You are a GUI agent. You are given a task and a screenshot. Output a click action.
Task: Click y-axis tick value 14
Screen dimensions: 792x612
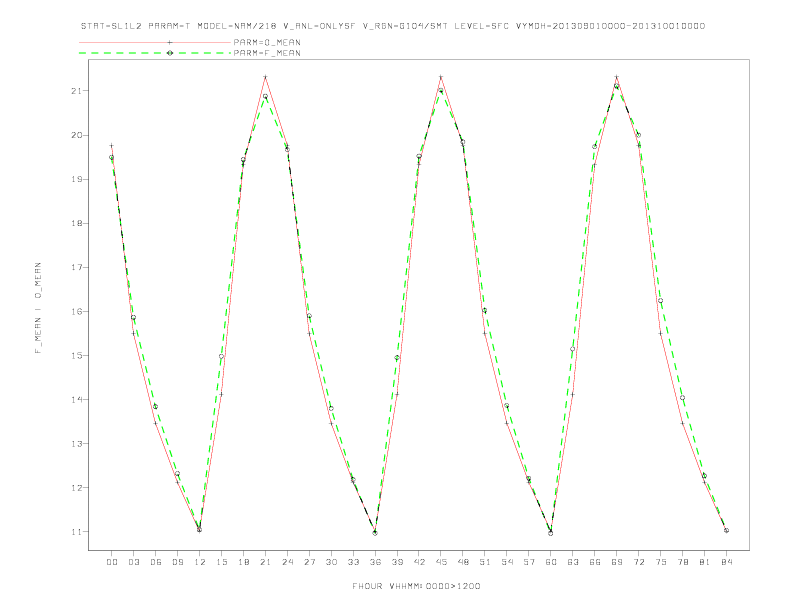pyautogui.click(x=77, y=399)
